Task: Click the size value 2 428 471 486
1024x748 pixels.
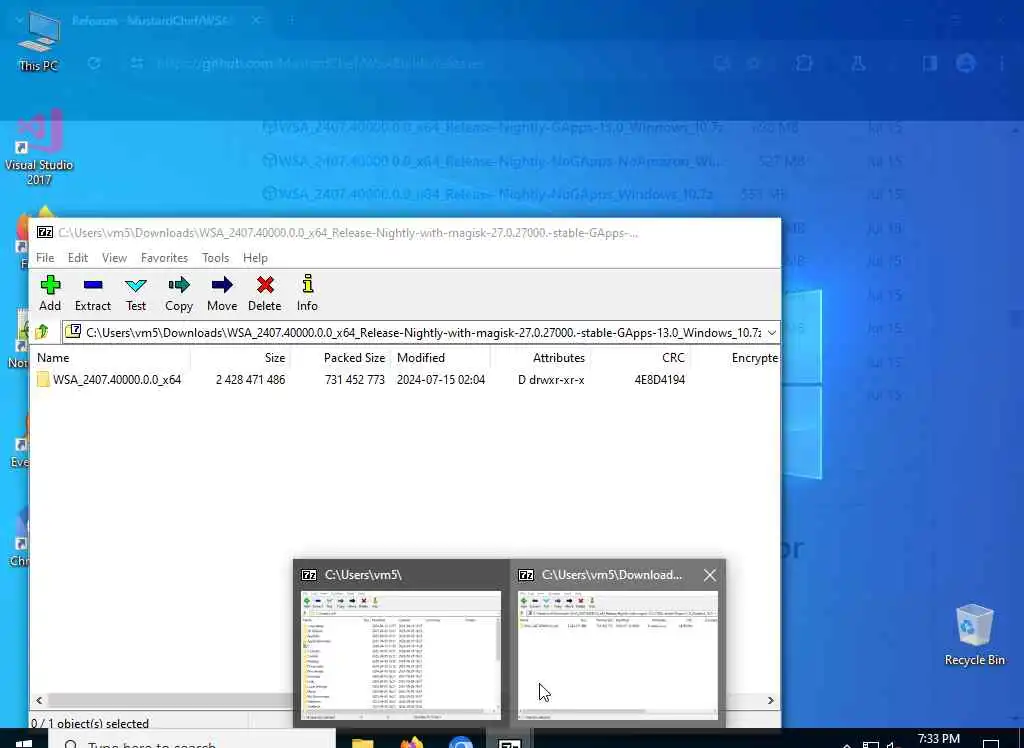Action: tap(251, 380)
